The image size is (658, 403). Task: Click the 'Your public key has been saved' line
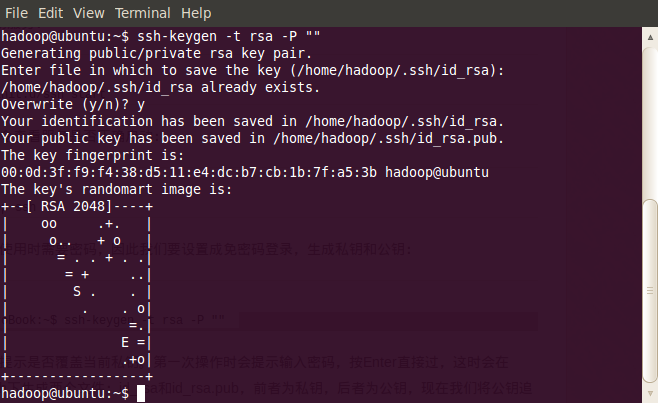point(252,139)
